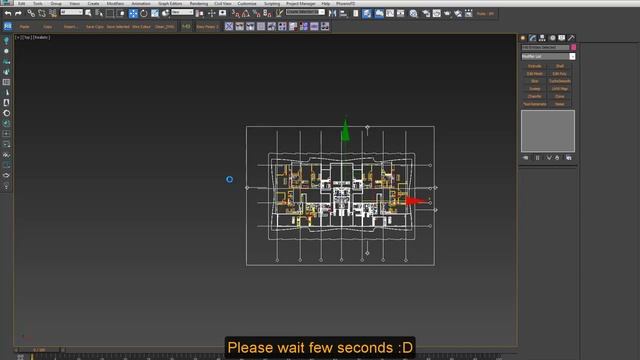640x360 pixels.
Task: Select the rectangular selection region tool
Action: click(110, 13)
